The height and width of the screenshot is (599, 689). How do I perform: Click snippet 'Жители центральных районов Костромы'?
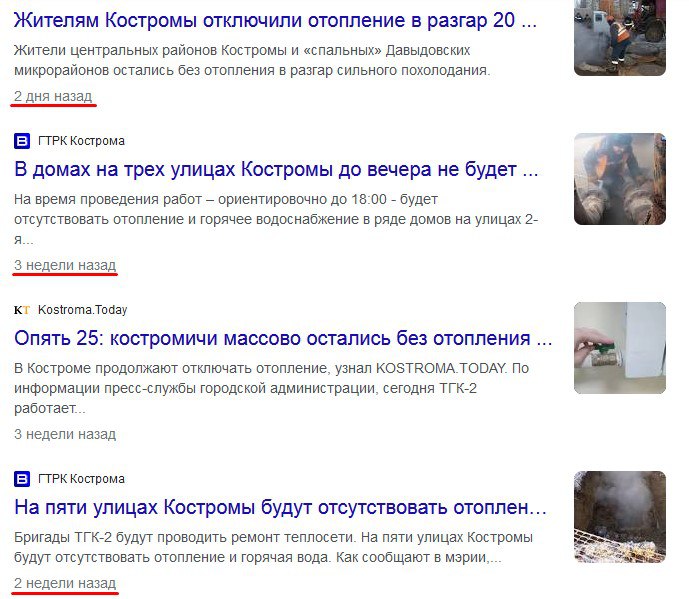(252, 60)
